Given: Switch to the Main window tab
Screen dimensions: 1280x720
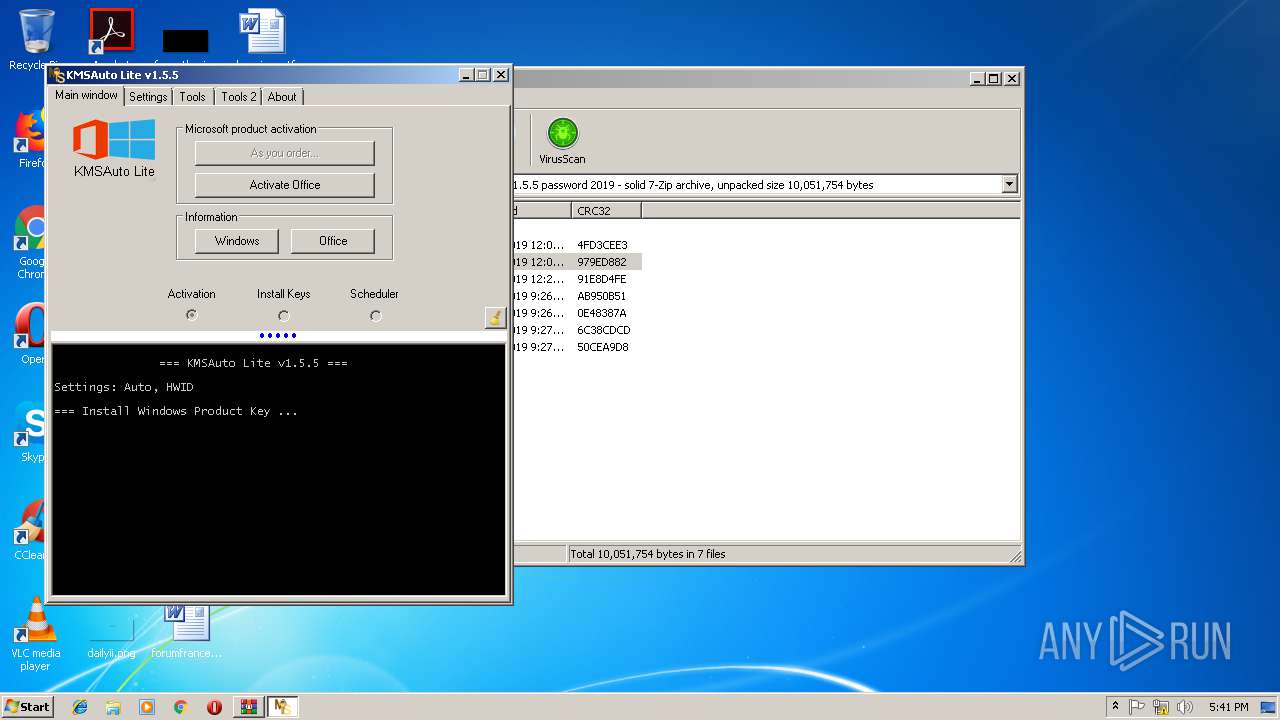Looking at the screenshot, I should (x=86, y=96).
